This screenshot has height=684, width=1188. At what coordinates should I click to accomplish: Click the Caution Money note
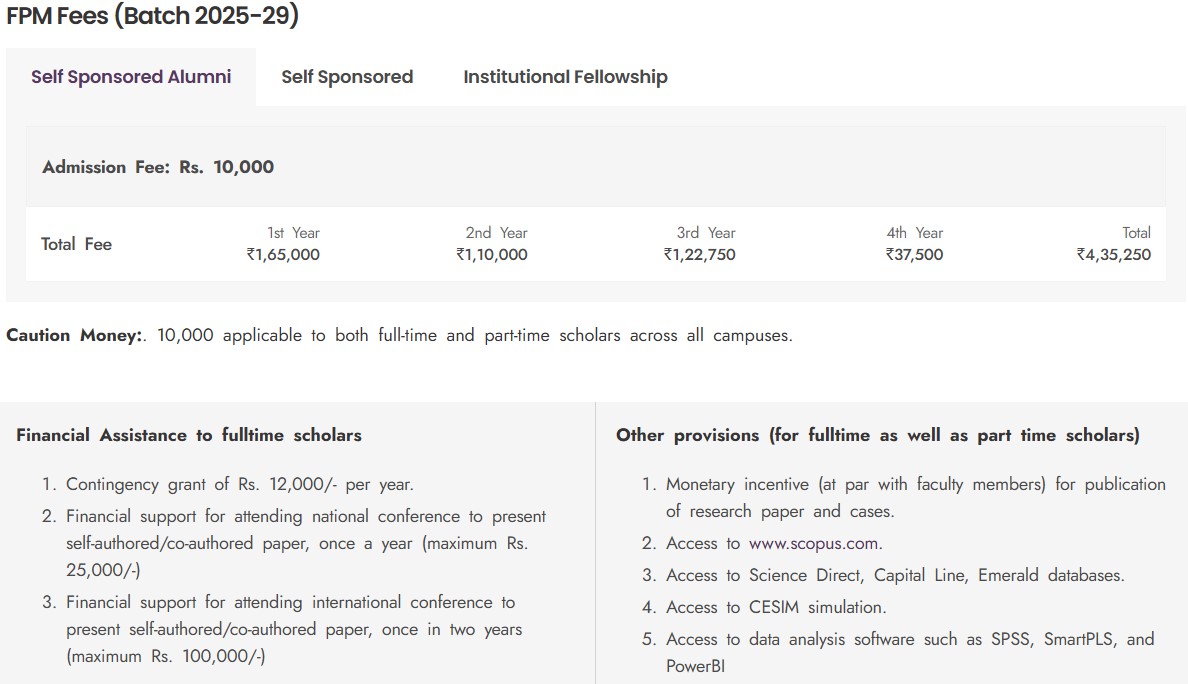coord(399,335)
